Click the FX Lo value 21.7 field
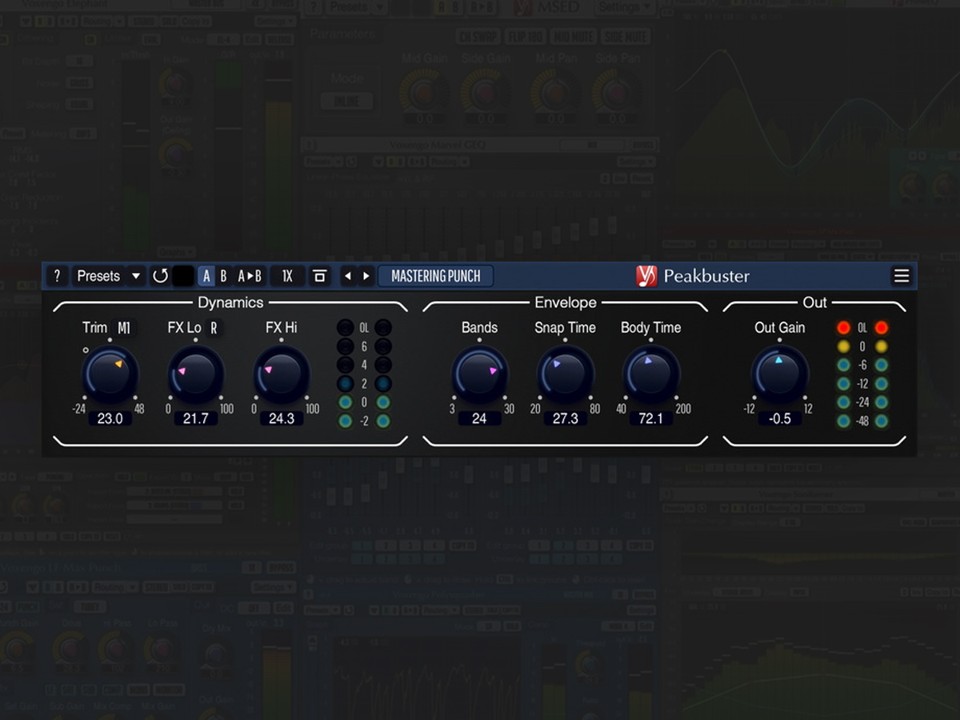This screenshot has height=720, width=960. [x=196, y=419]
